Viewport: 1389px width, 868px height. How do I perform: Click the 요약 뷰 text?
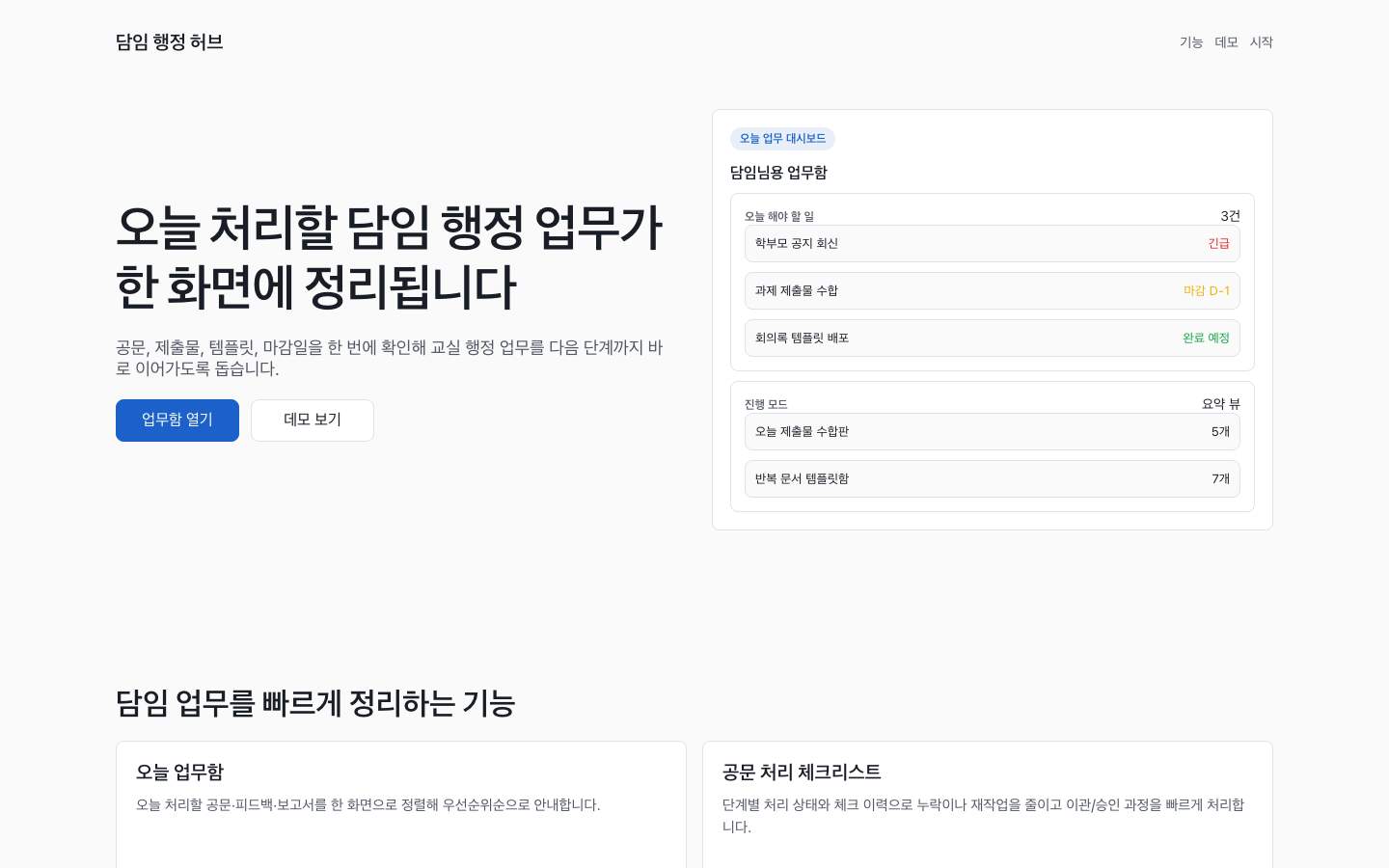click(1221, 404)
